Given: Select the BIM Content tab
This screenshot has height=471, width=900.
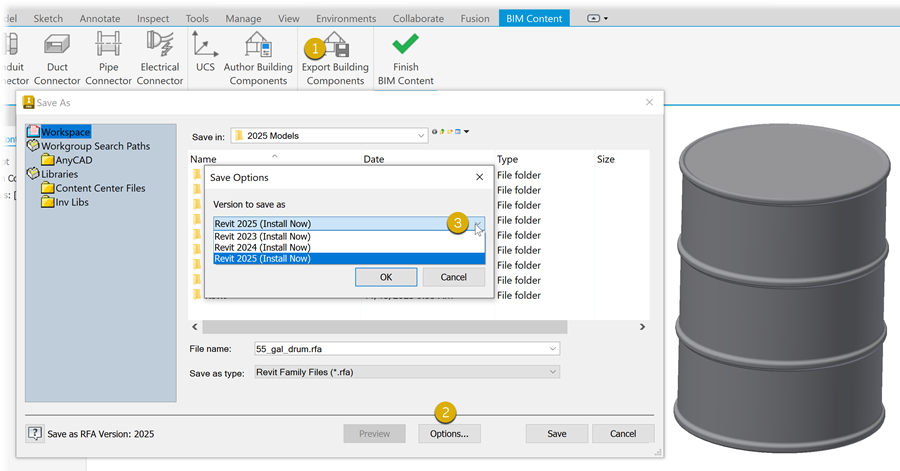Looking at the screenshot, I should click(534, 18).
